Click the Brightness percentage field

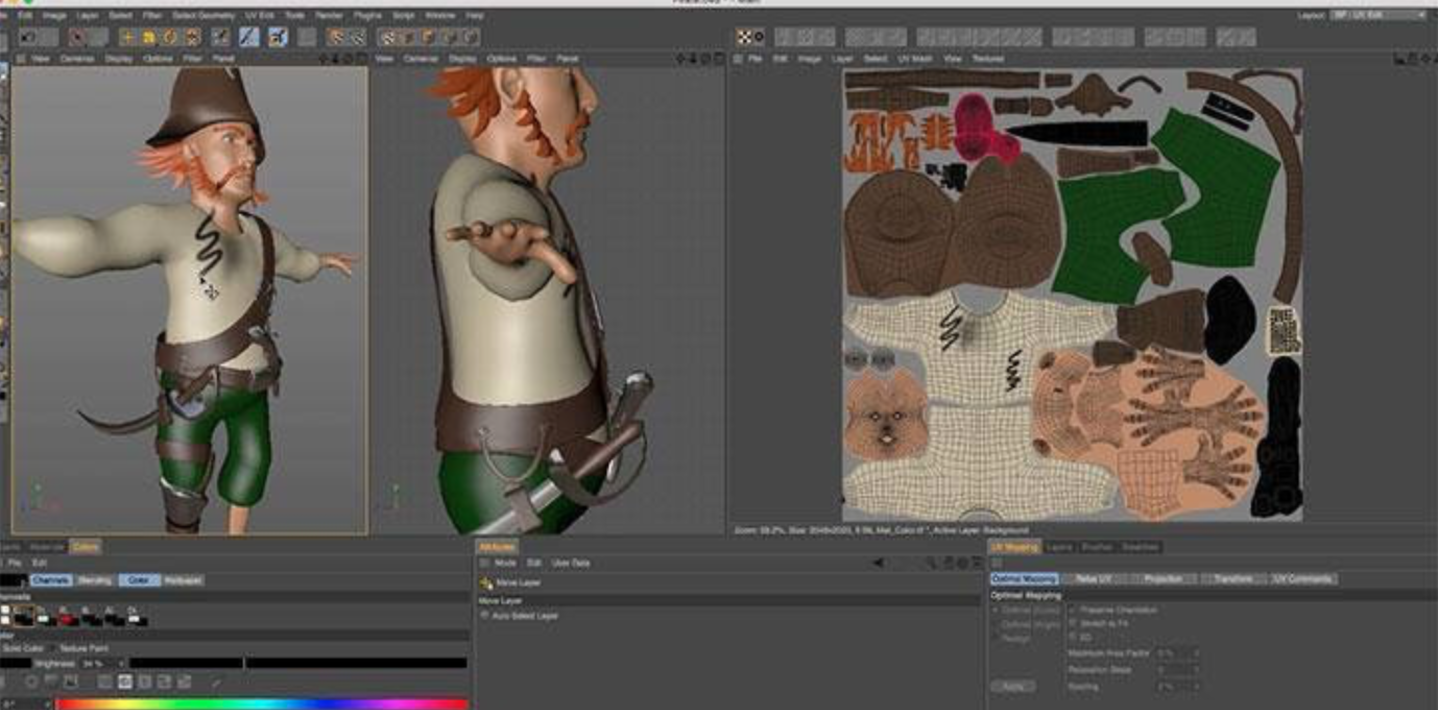tap(100, 663)
